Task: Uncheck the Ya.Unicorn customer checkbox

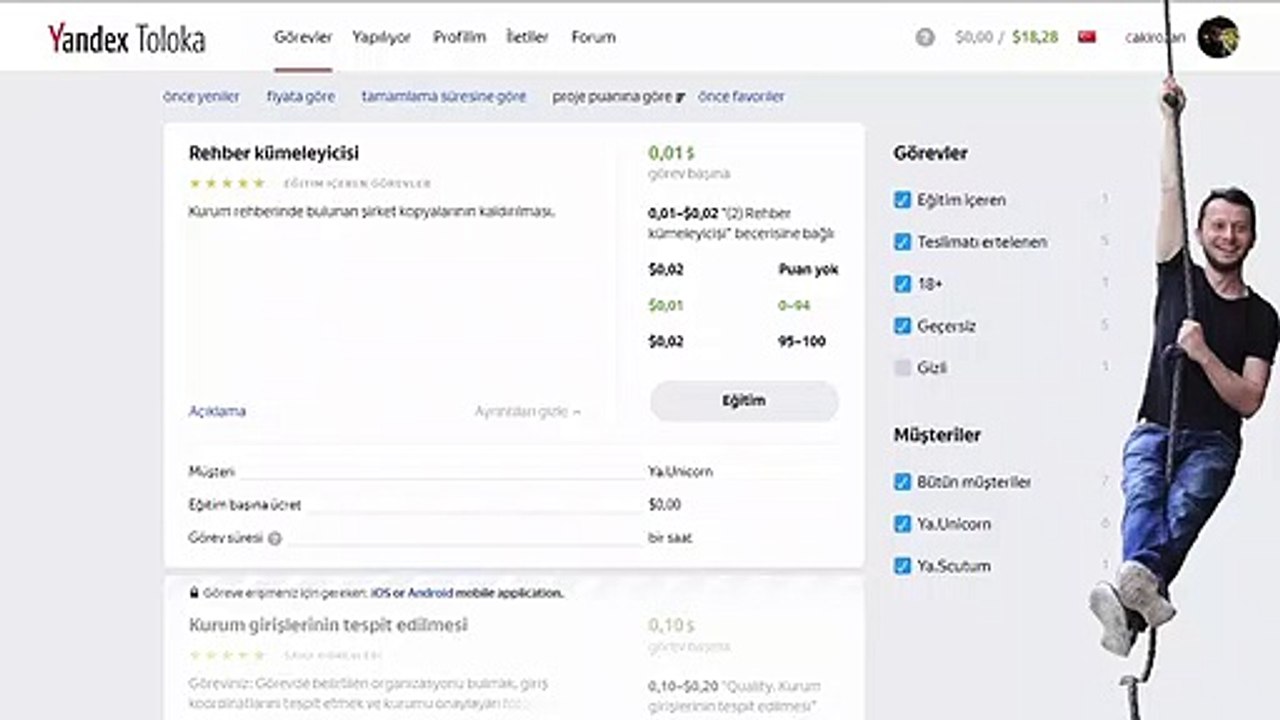Action: pos(902,524)
